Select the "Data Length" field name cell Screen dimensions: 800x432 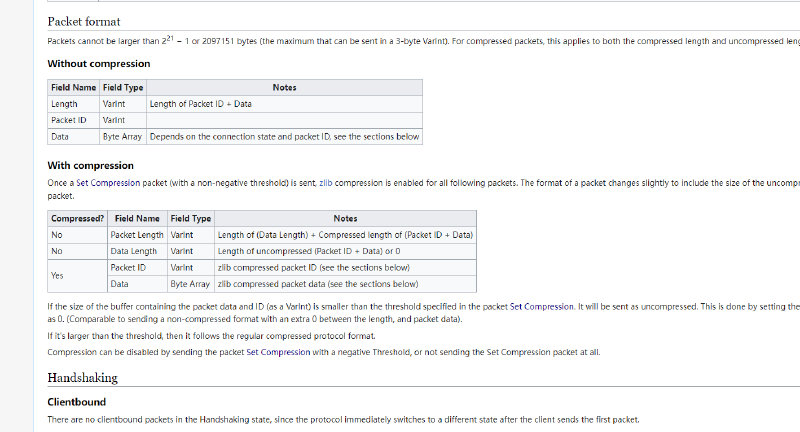click(133, 251)
